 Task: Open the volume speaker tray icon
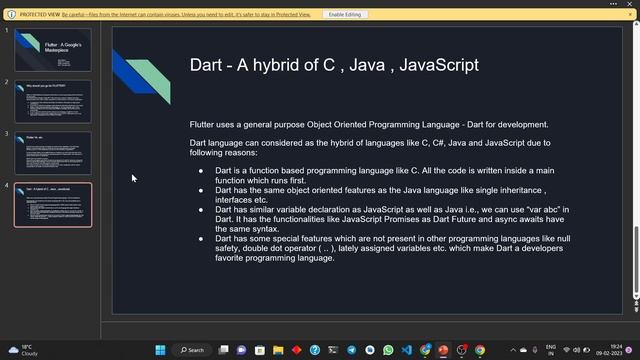tap(576, 350)
